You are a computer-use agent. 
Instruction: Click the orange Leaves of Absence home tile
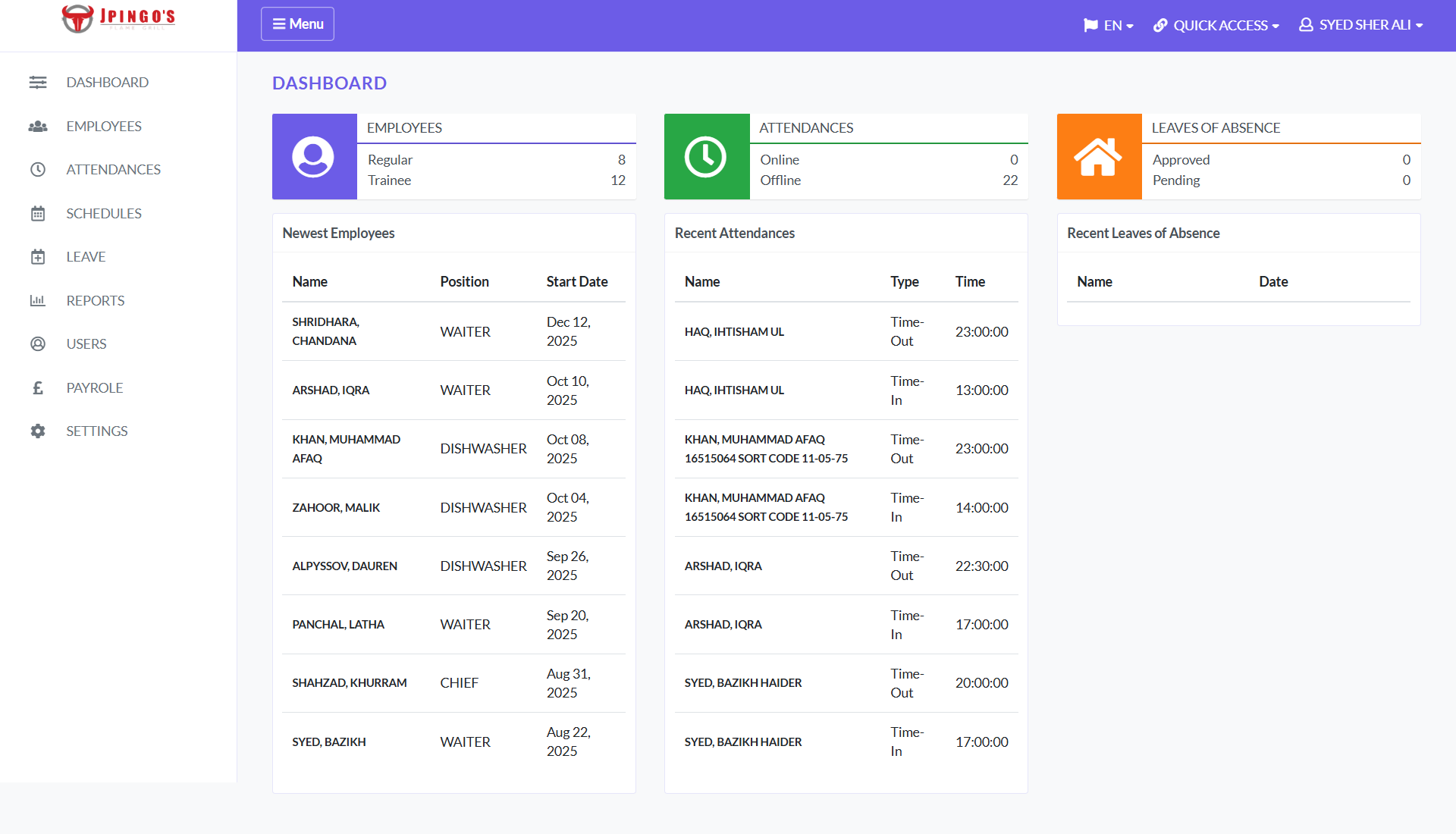click(1098, 157)
